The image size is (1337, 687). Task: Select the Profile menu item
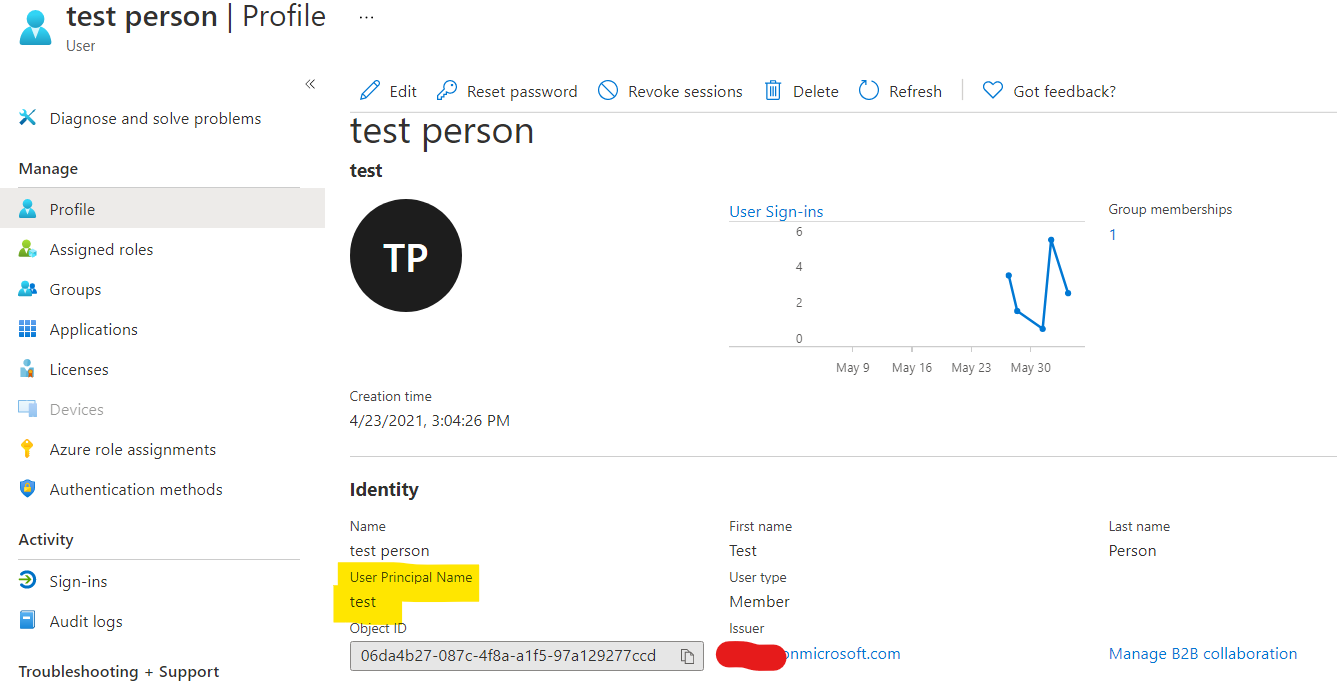click(x=162, y=209)
